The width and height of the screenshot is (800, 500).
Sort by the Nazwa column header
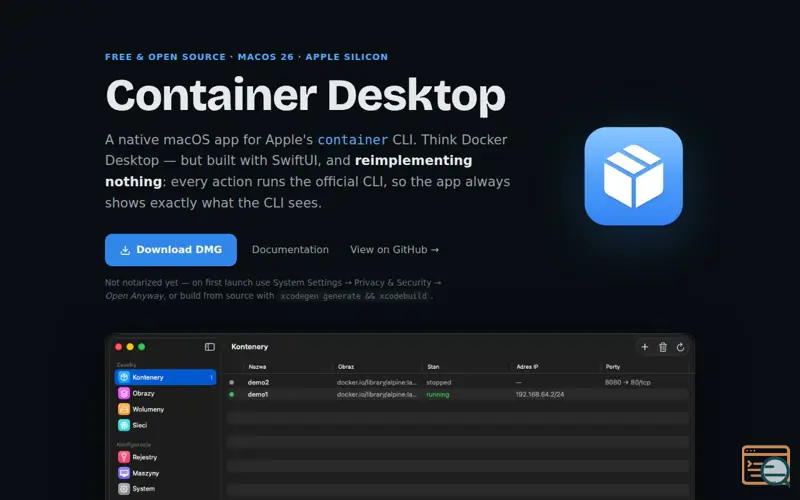point(257,367)
